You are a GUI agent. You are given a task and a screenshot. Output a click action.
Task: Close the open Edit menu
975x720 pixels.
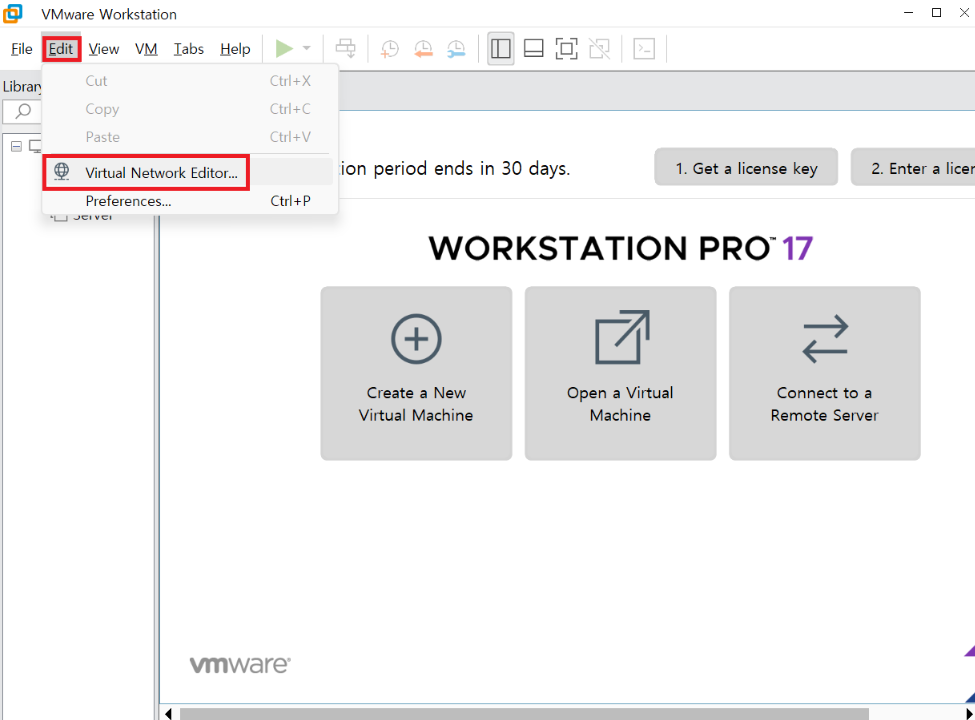[61, 48]
